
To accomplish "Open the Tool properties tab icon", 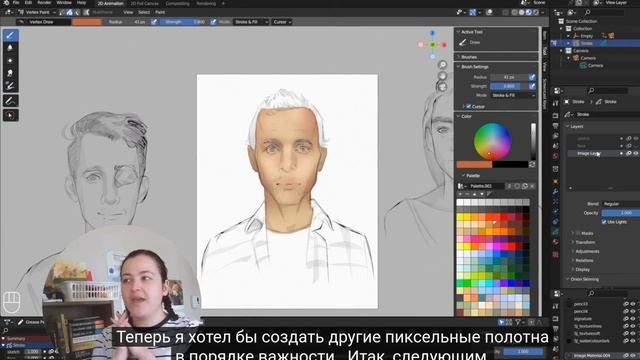I will [556, 104].
